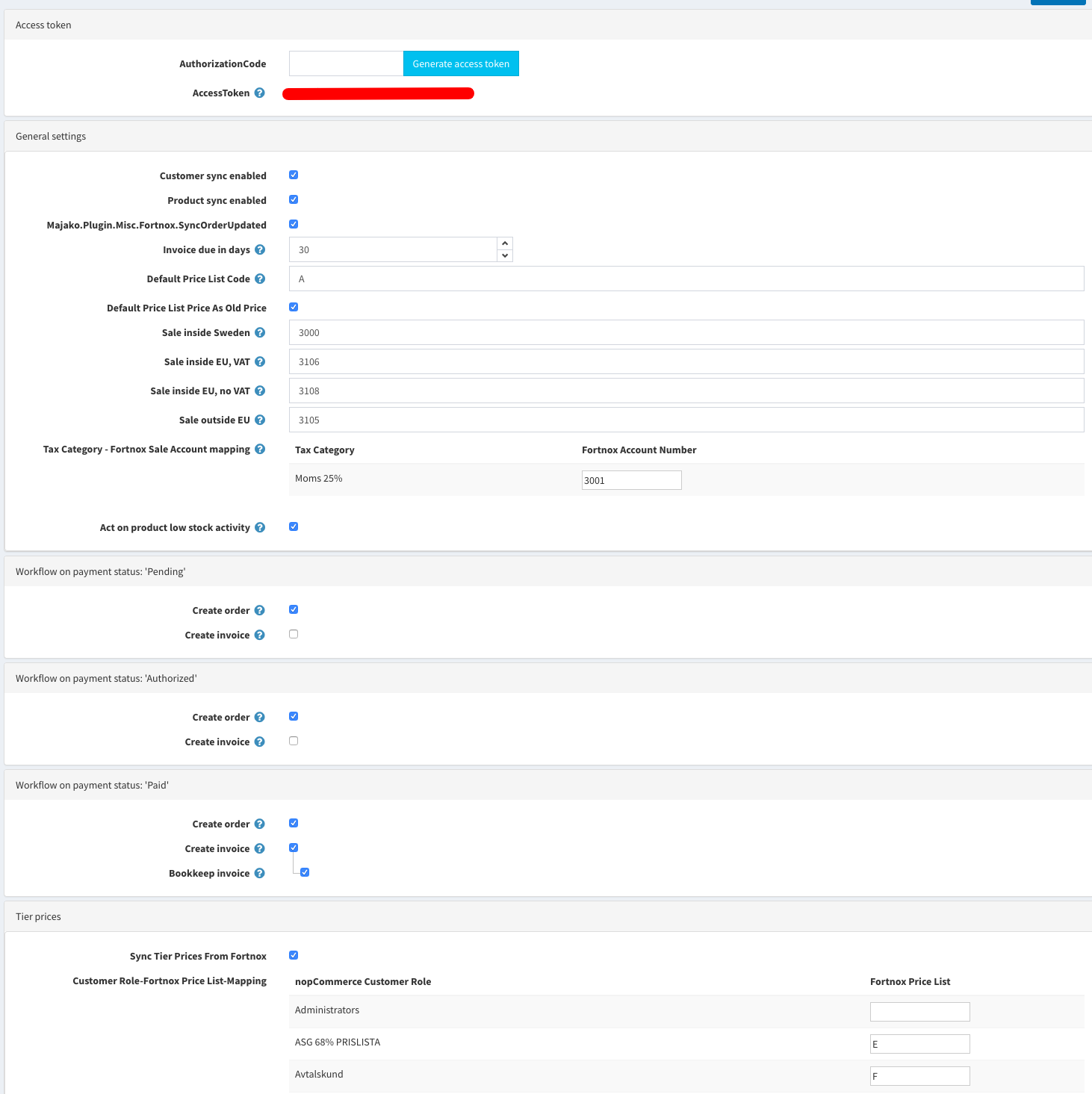Screen dimensions: 1092x1094
Task: Click help icon next to AccessToken
Action: (259, 93)
